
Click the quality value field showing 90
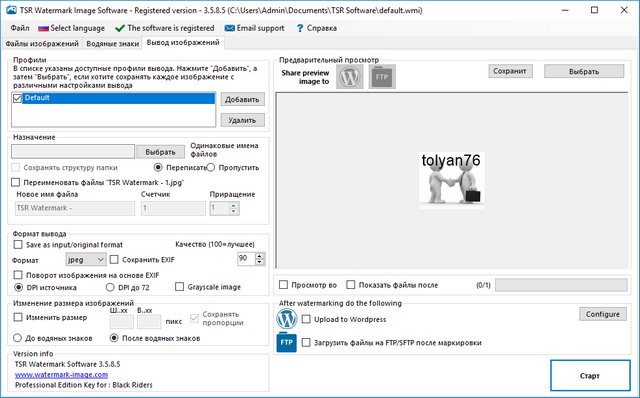pos(246,258)
